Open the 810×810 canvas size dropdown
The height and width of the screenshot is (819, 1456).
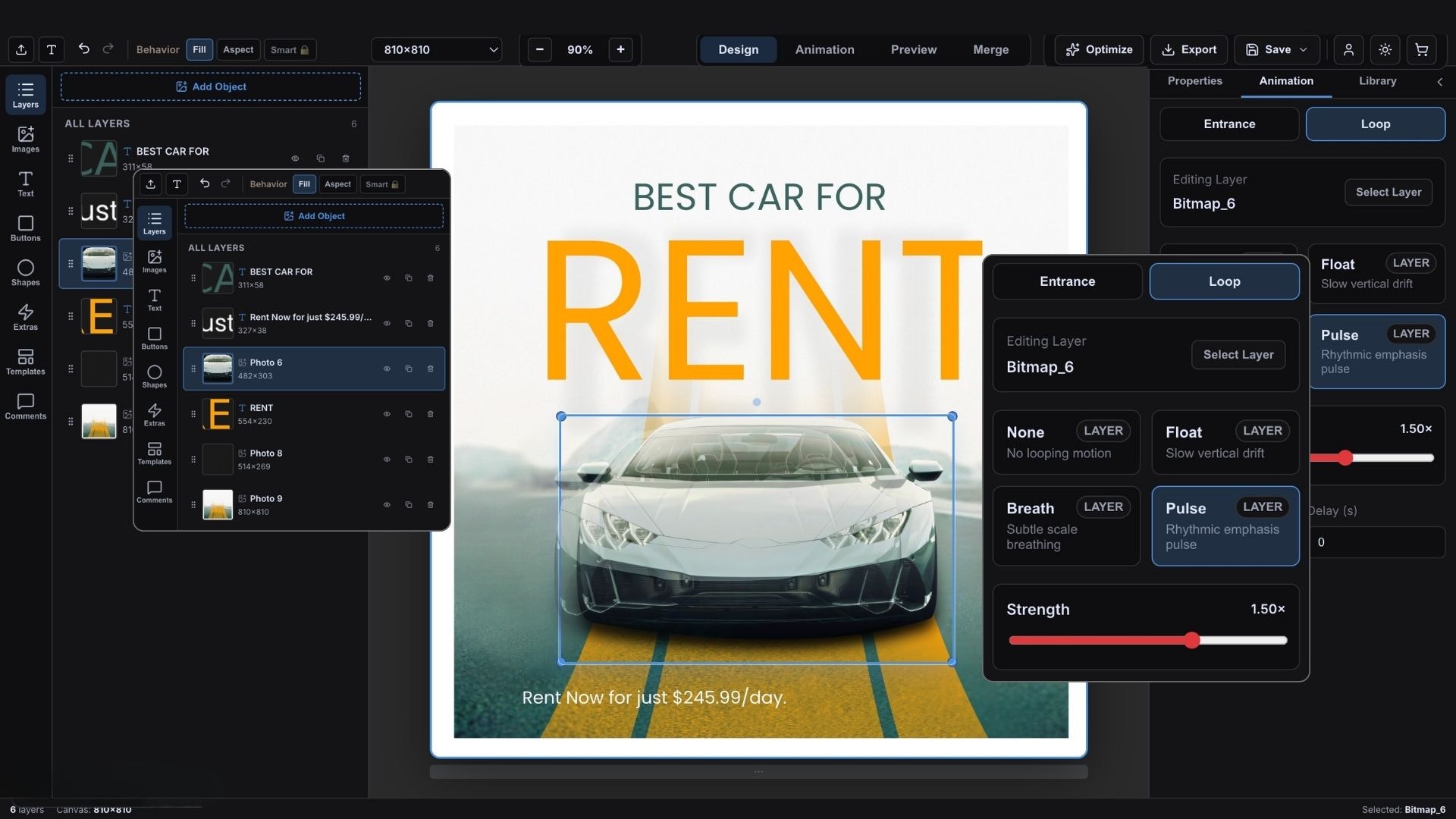[438, 50]
